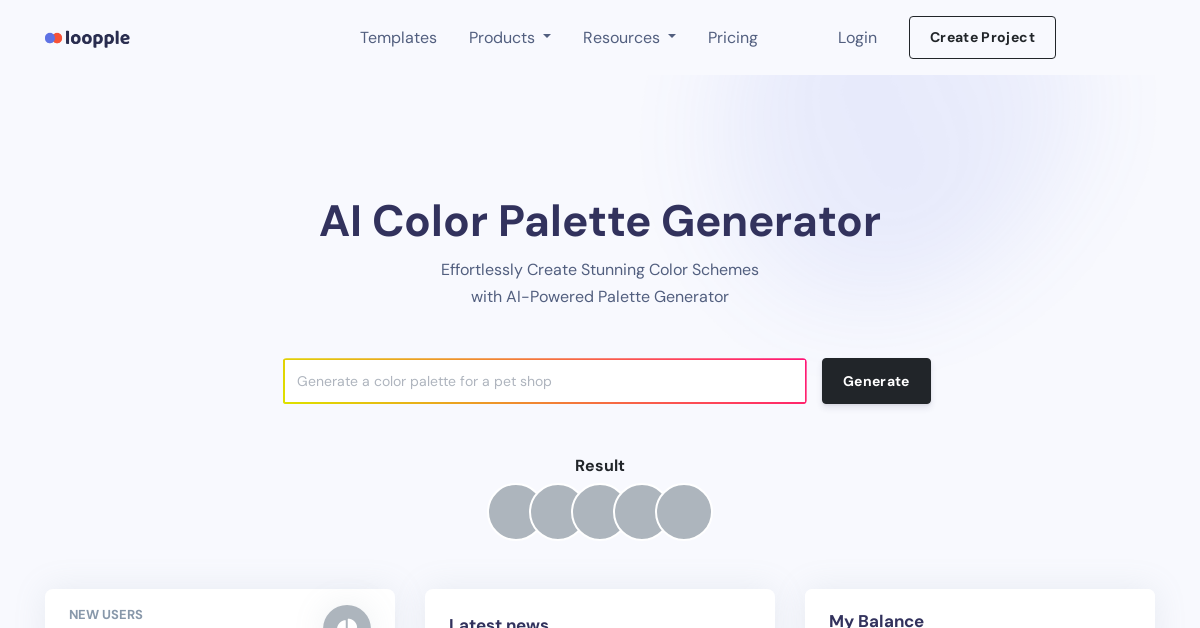This screenshot has height=628, width=1200.
Task: Click the Loopple wordmark in the header
Action: coord(97,38)
